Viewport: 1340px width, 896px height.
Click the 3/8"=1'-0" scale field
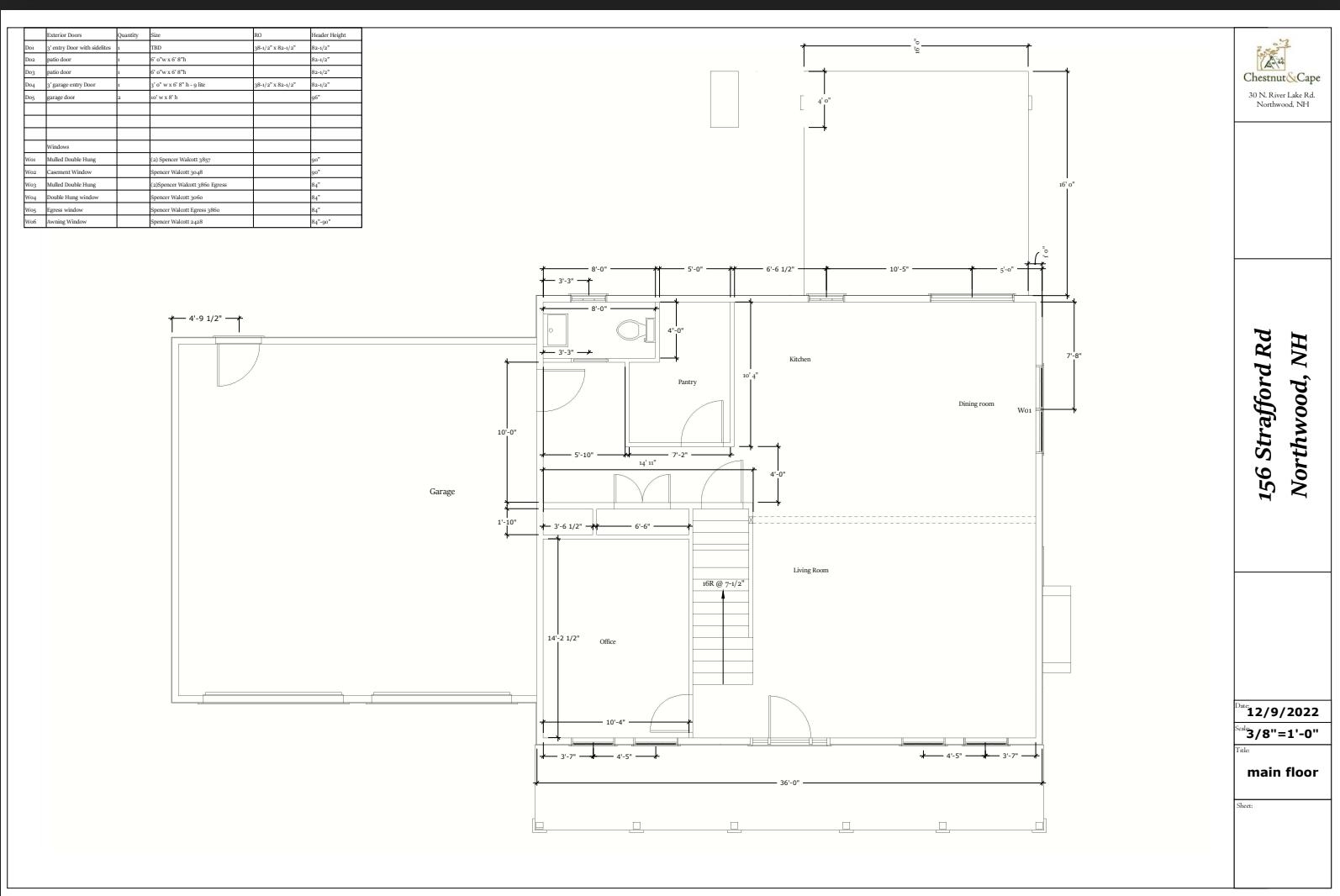click(x=1282, y=733)
